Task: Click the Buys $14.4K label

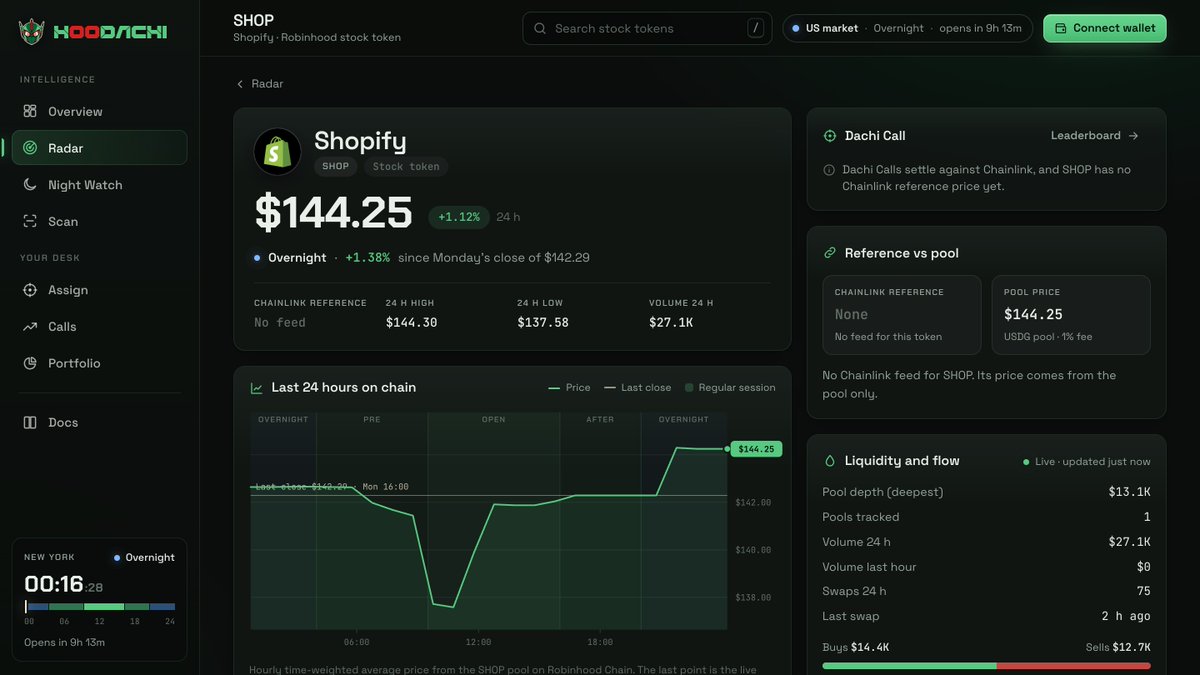Action: [855, 647]
